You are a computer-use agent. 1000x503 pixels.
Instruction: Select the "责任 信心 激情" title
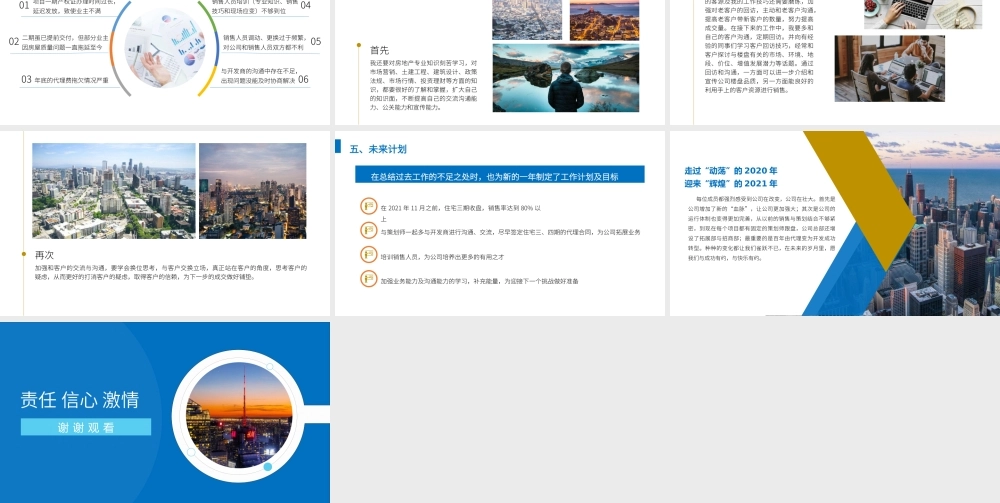pyautogui.click(x=80, y=400)
